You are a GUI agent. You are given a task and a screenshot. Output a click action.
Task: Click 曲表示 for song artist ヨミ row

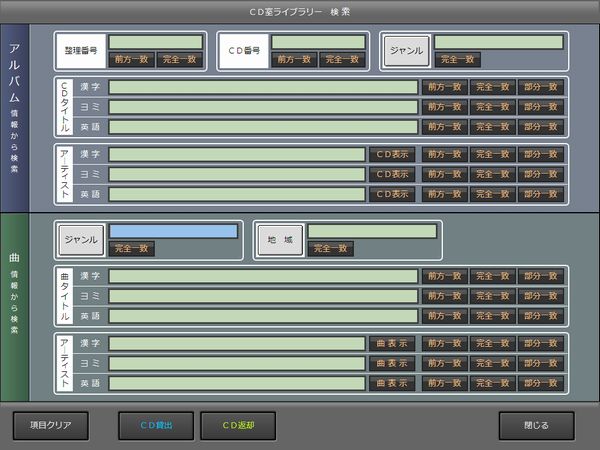point(392,363)
